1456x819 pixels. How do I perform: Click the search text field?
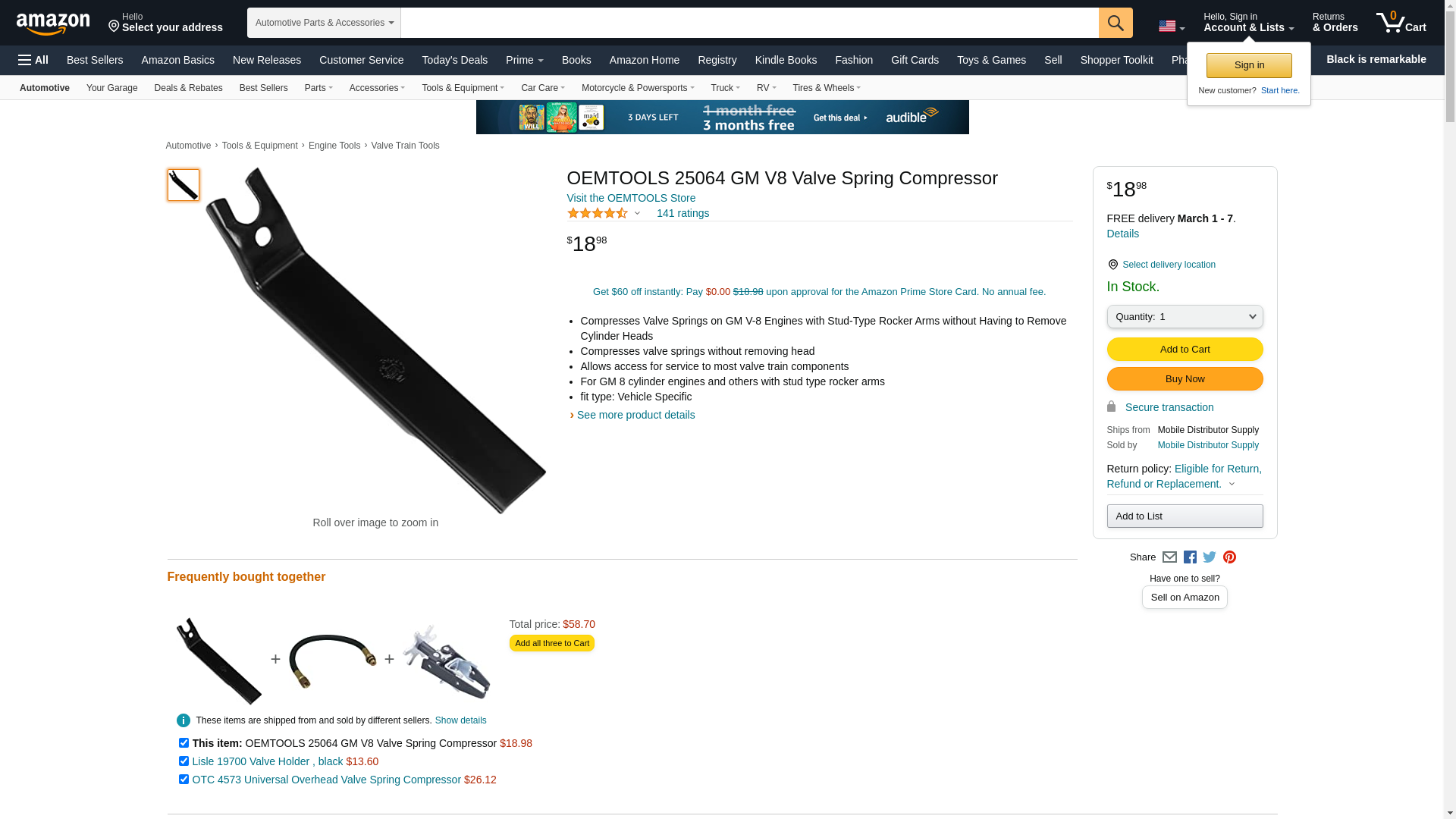pyautogui.click(x=749, y=23)
